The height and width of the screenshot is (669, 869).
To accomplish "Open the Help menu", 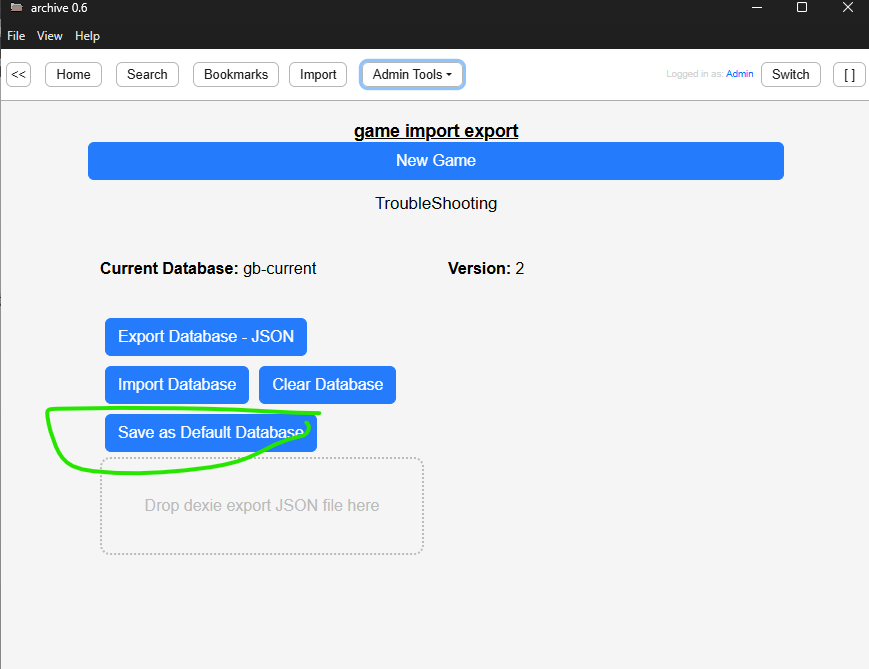I will [x=87, y=36].
